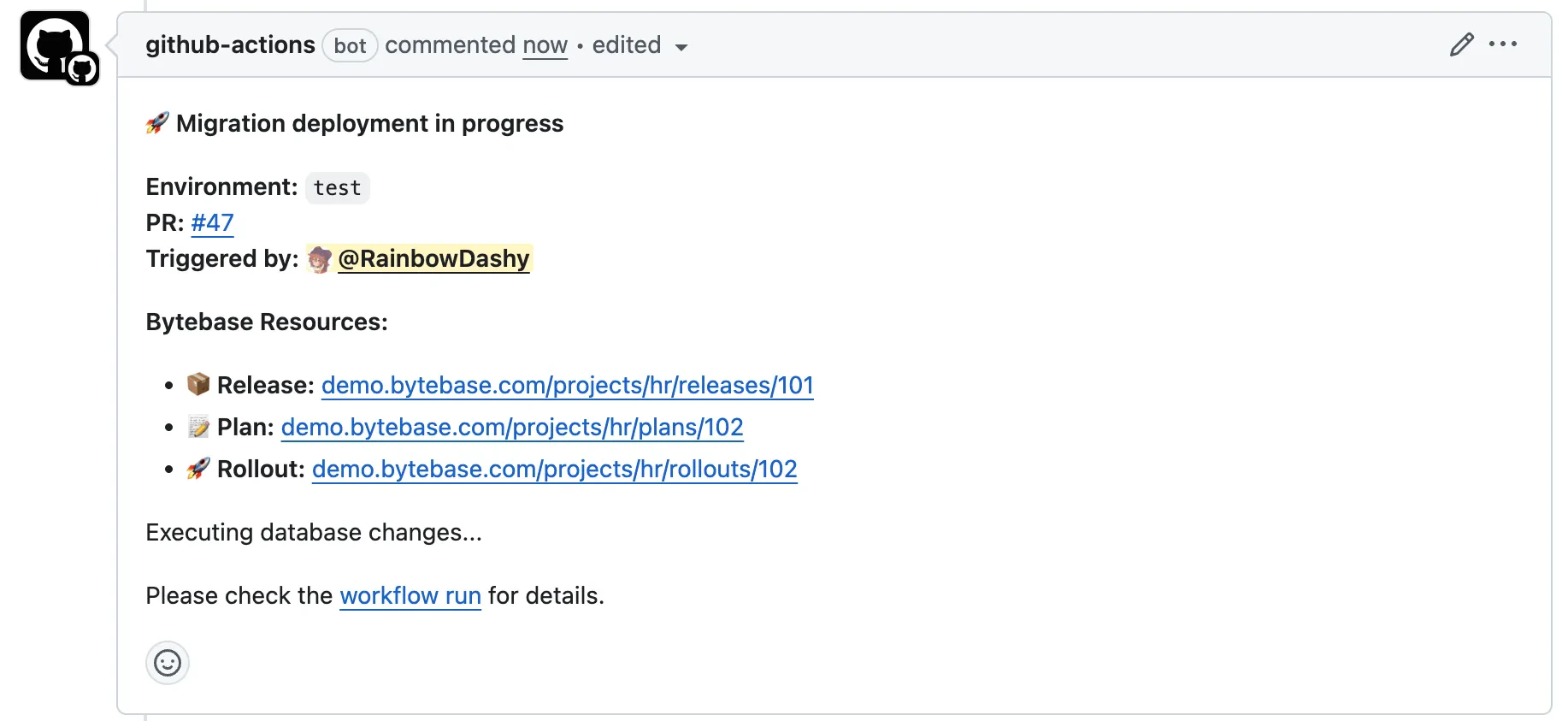Click the 'Migration deployment in progress' heading
1568x721 pixels.
pyautogui.click(x=370, y=124)
